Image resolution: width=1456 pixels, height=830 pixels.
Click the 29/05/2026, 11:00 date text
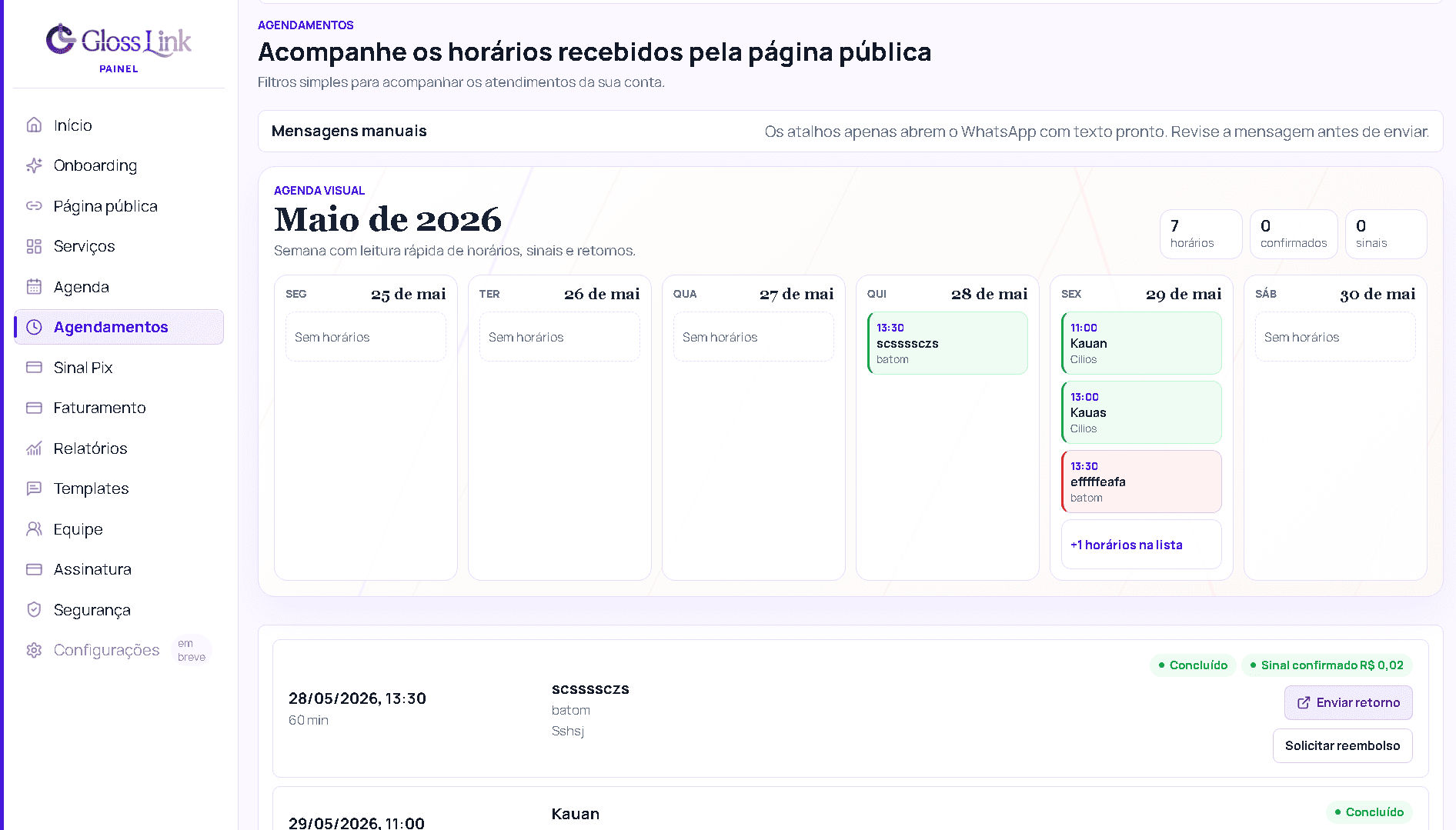pos(356,822)
